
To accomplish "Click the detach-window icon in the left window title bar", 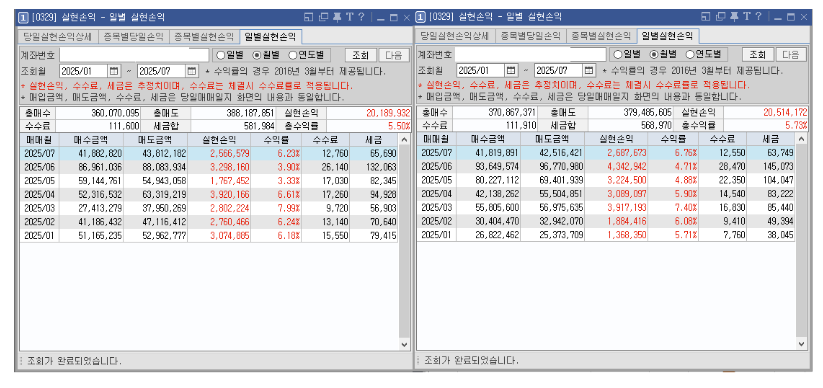I will click(x=309, y=17).
